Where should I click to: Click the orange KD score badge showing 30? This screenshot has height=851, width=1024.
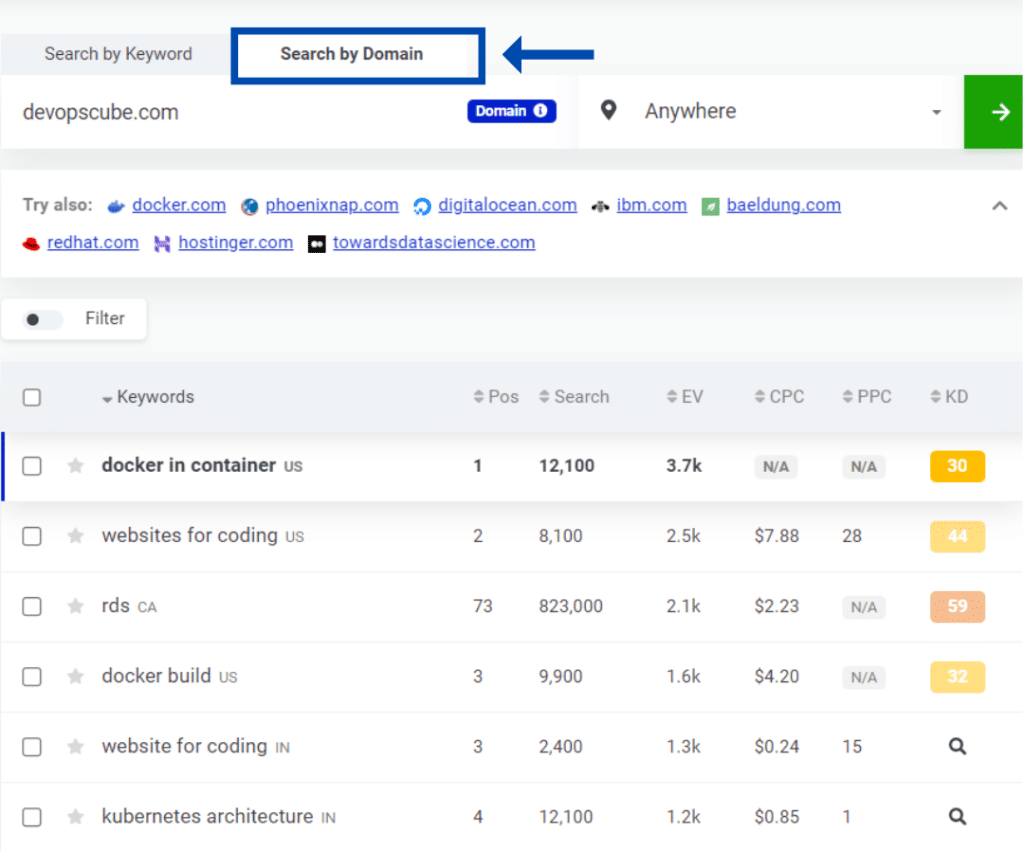coord(956,465)
